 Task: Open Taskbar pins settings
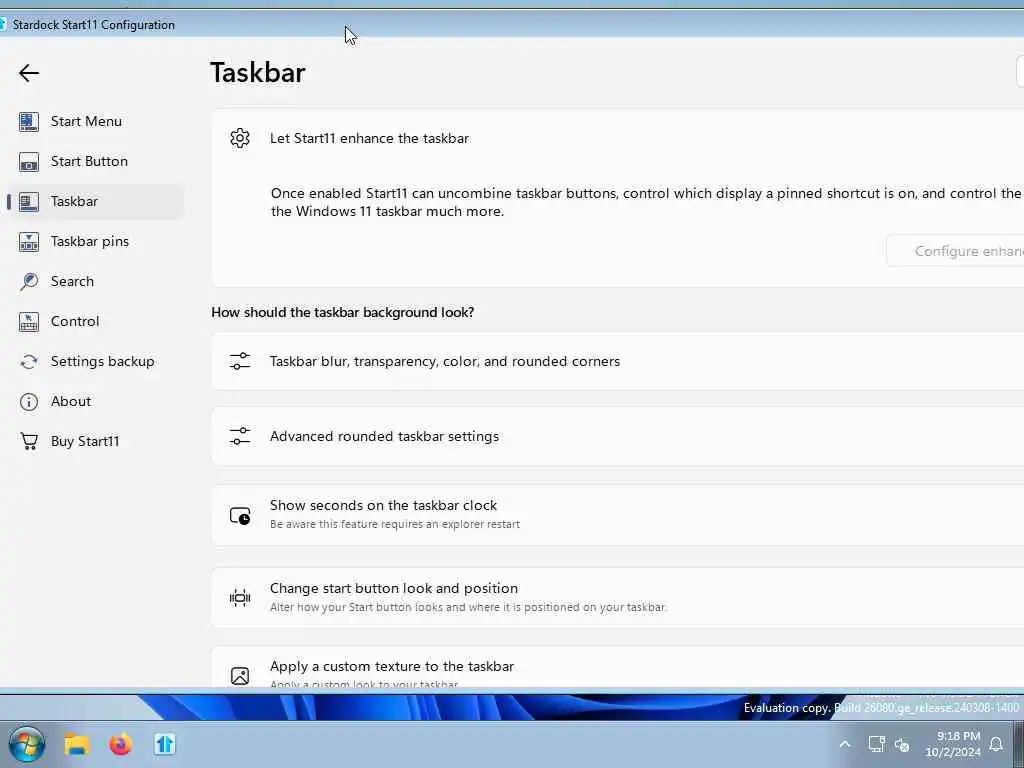pyautogui.click(x=95, y=242)
